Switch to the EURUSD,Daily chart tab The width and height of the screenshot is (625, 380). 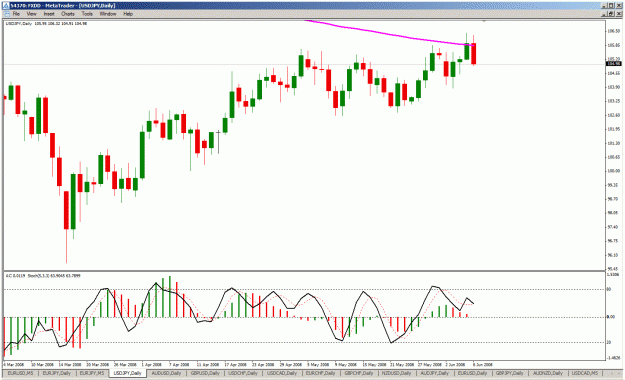pyautogui.click(x=472, y=373)
